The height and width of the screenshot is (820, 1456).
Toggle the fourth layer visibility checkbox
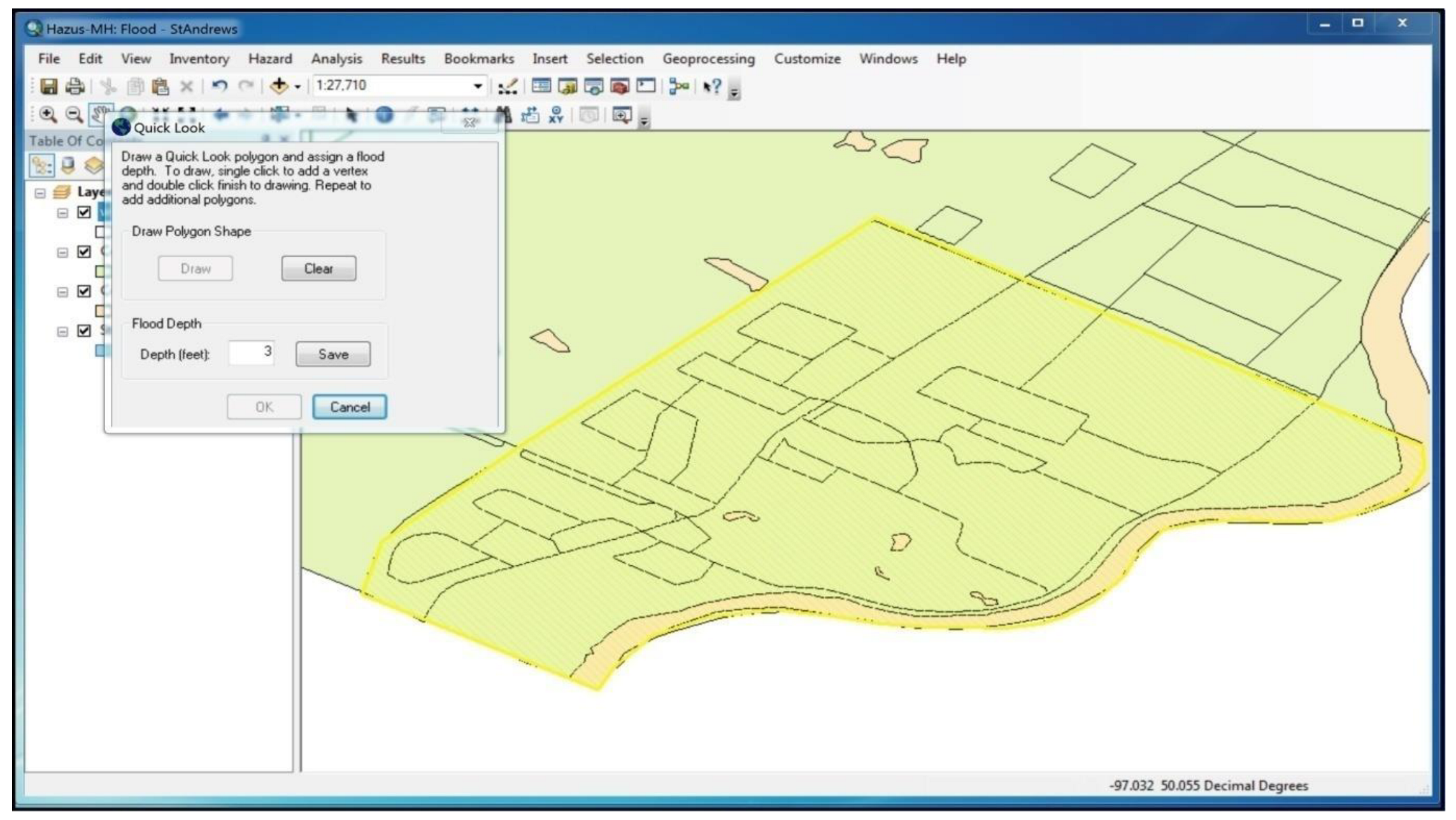tap(84, 331)
